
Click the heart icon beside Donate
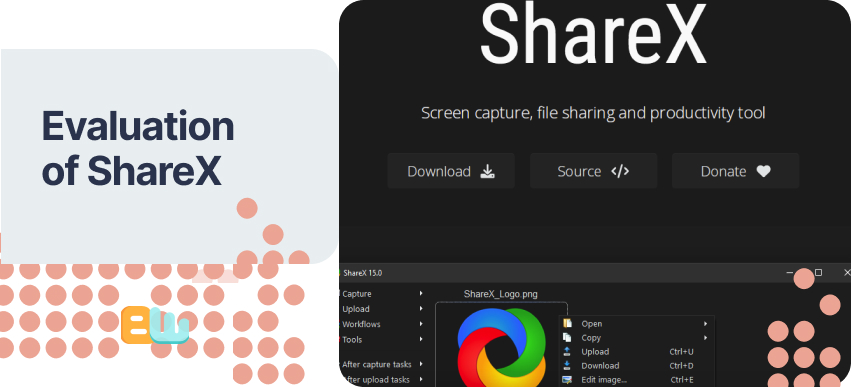(x=764, y=171)
